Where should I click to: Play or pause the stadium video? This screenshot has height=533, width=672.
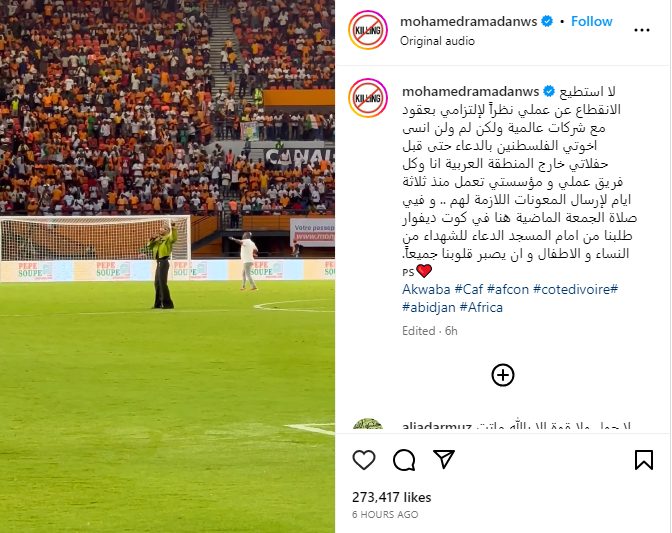click(x=167, y=266)
